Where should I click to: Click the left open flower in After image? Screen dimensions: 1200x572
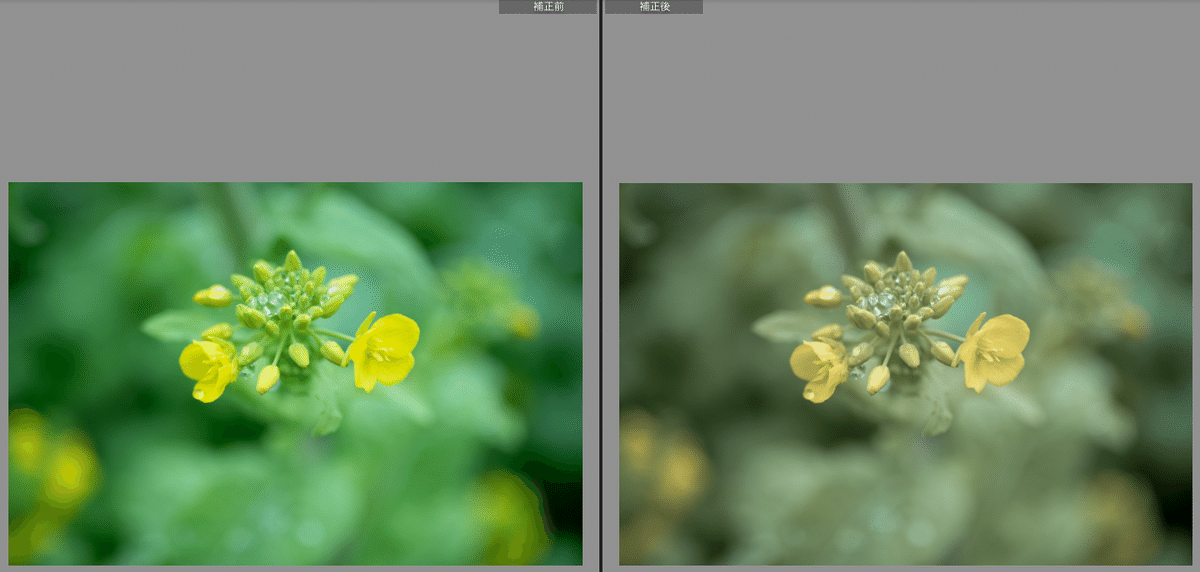pyautogui.click(x=819, y=367)
